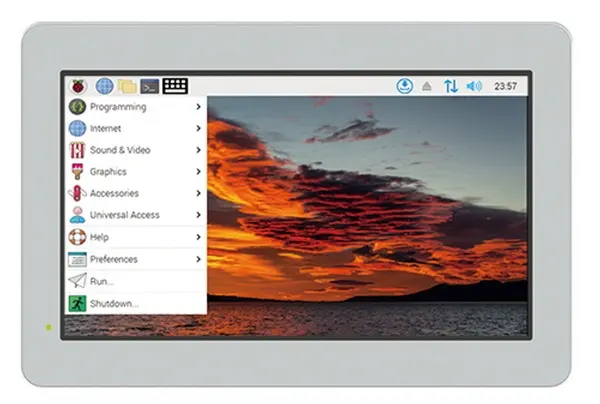Expand the Graphics chevron arrow
Screen dimensions: 600x404
click(x=198, y=171)
